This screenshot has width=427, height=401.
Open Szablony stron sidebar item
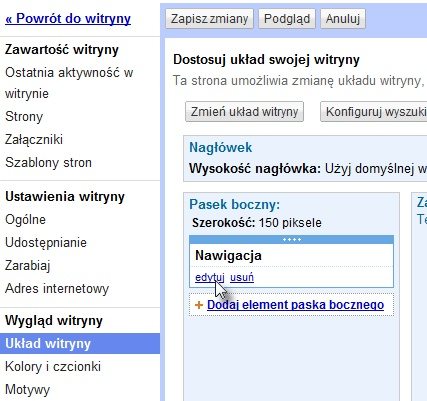click(x=48, y=163)
